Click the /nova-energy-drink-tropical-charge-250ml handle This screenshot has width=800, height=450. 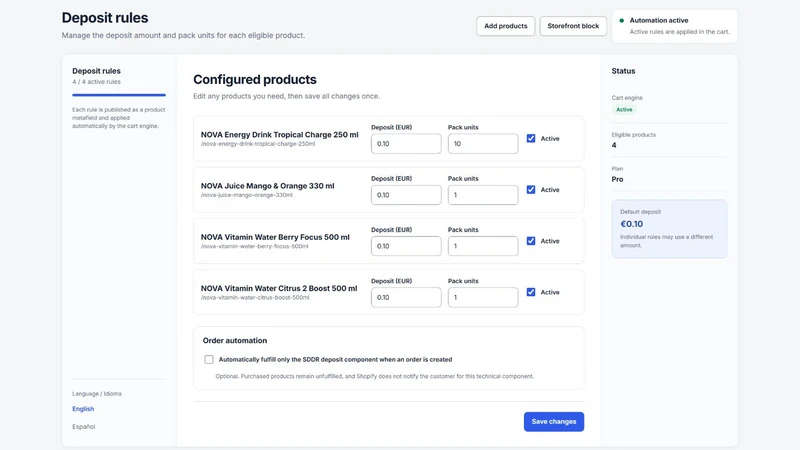(258, 144)
